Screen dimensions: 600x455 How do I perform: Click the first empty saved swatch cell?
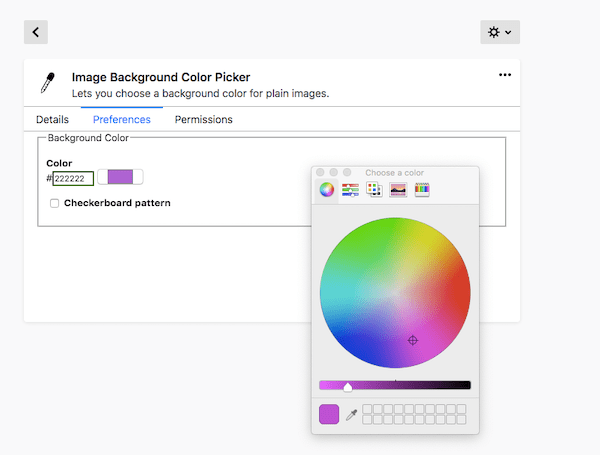pos(367,409)
